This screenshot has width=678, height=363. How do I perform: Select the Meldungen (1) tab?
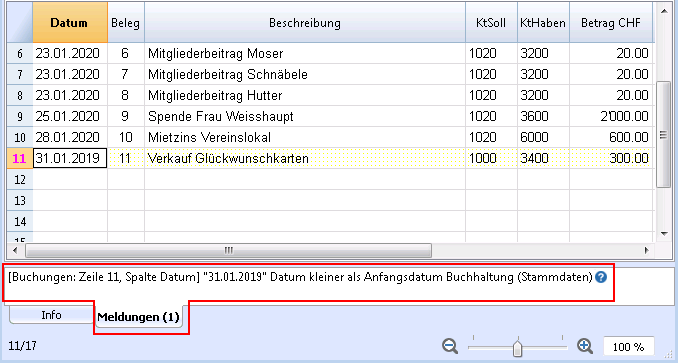pyautogui.click(x=138, y=317)
